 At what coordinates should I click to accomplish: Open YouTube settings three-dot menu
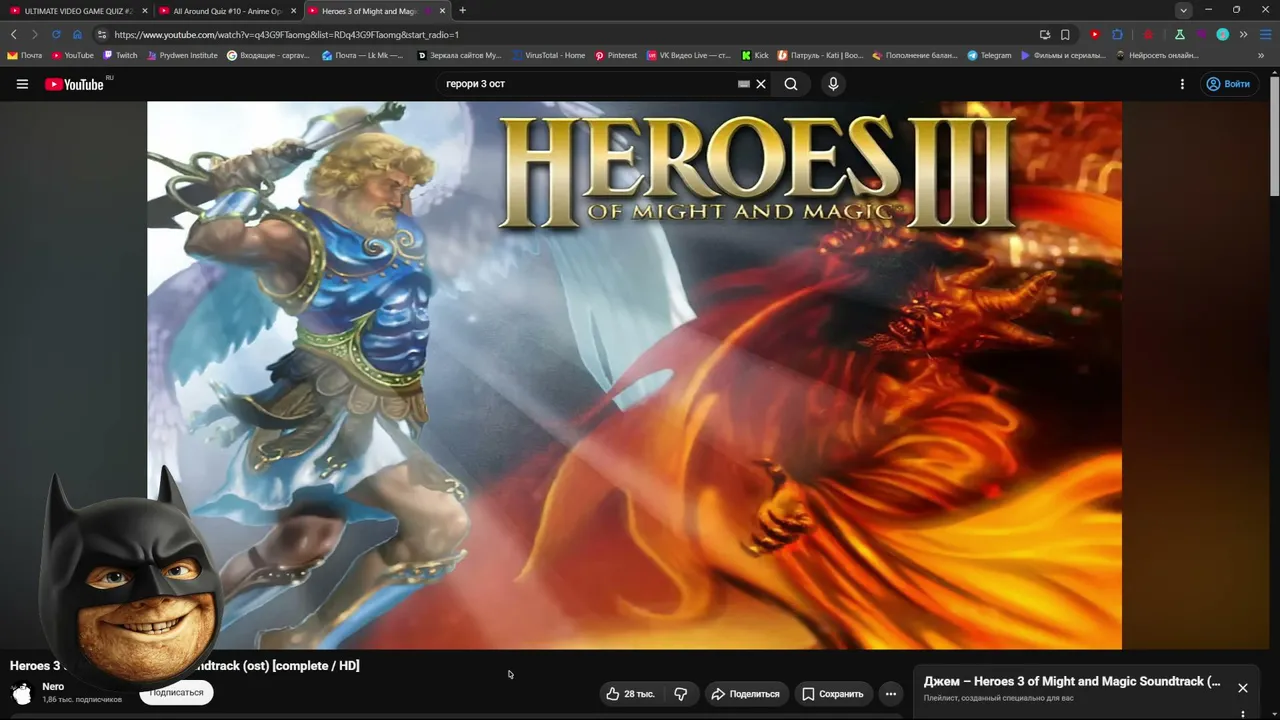[x=1182, y=84]
